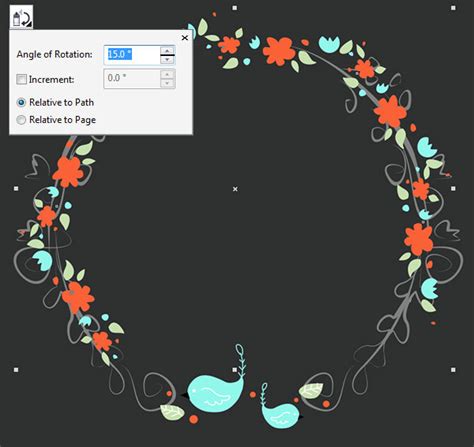Increase Angle of Rotation with up arrow
Viewport: 474px width, 447px height.
[x=167, y=50]
